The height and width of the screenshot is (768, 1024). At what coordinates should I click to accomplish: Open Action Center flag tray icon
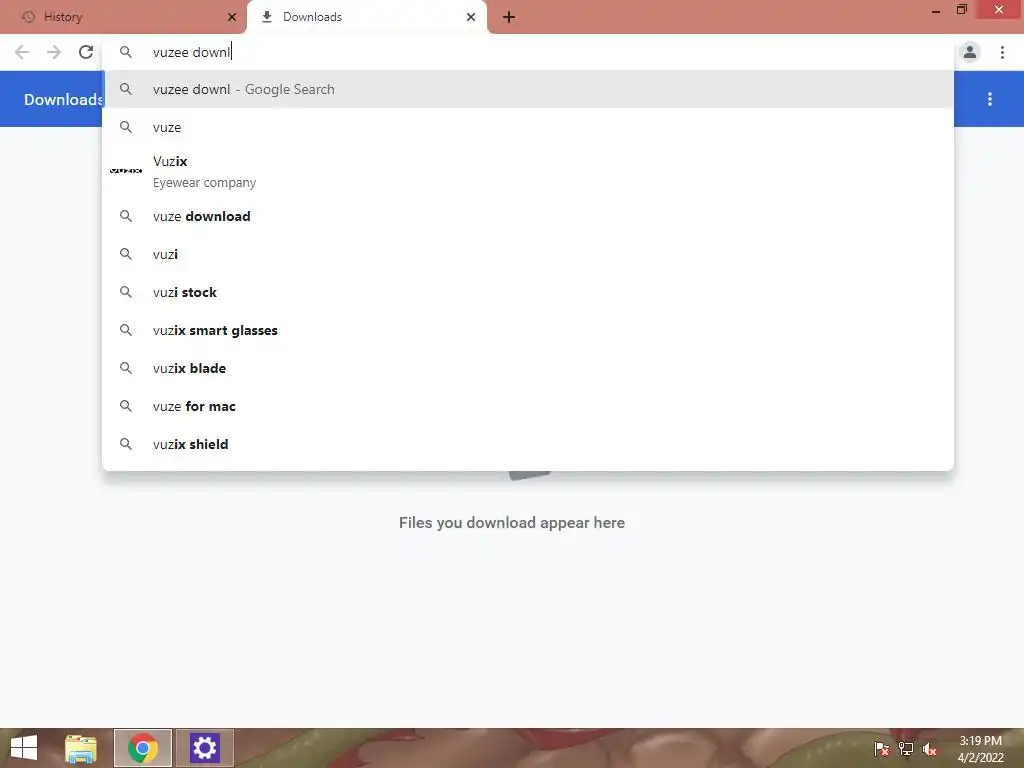(882, 748)
